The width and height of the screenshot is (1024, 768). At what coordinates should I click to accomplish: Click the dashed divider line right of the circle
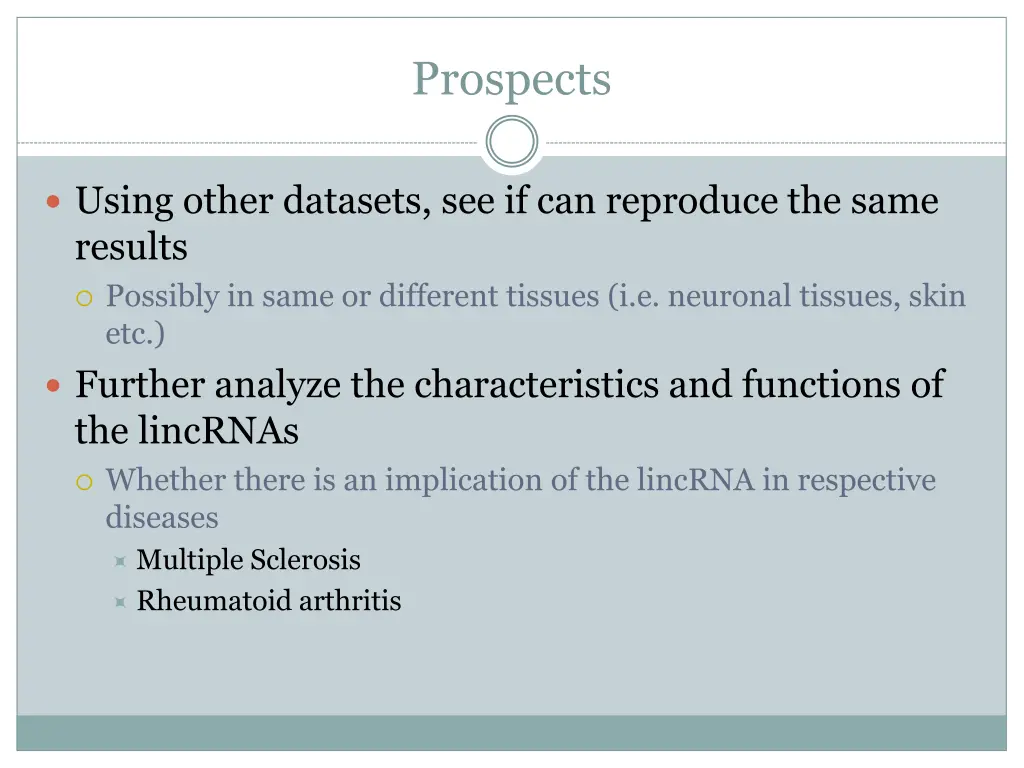tap(776, 142)
